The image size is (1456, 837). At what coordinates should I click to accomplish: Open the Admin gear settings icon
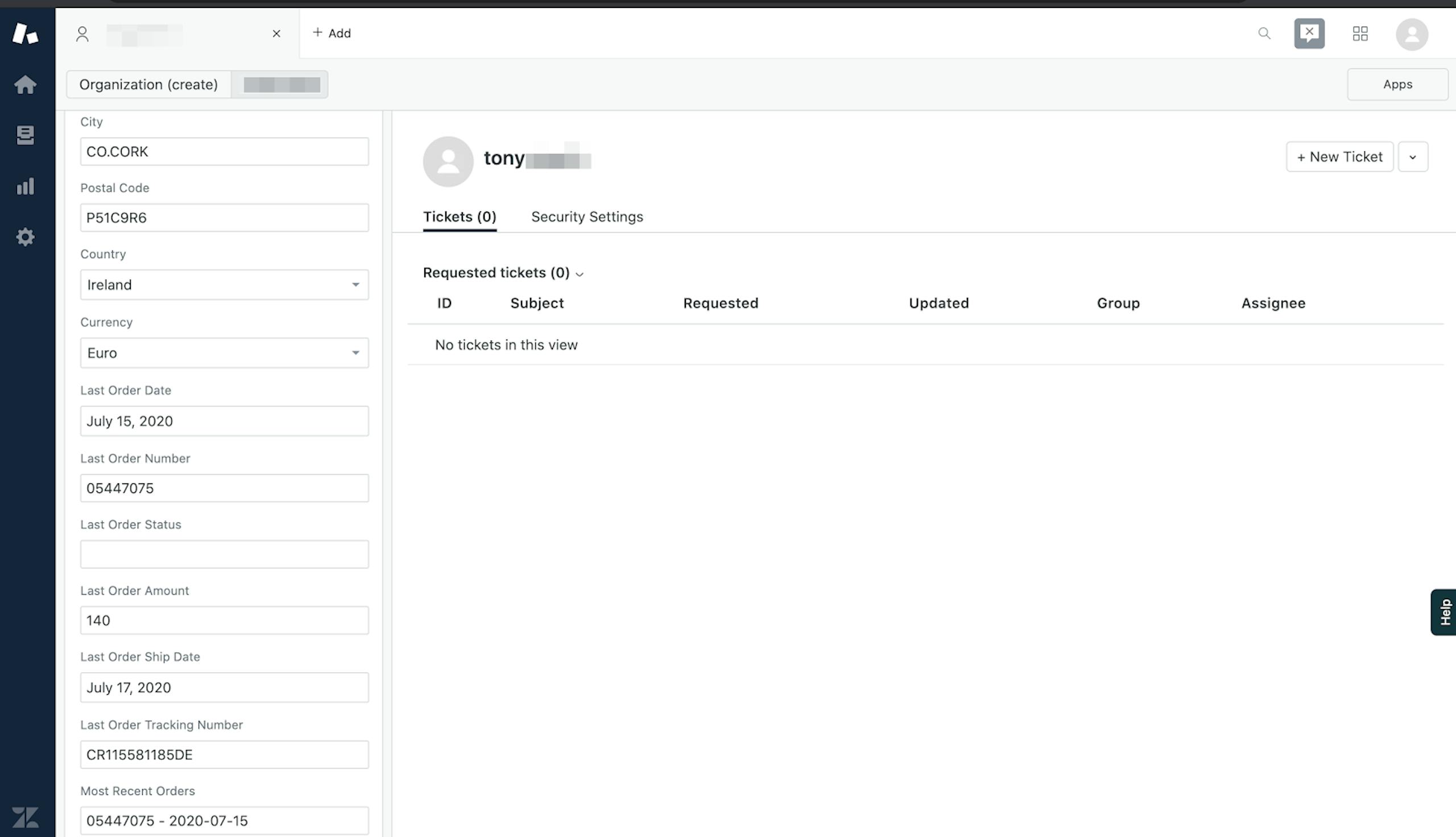25,237
